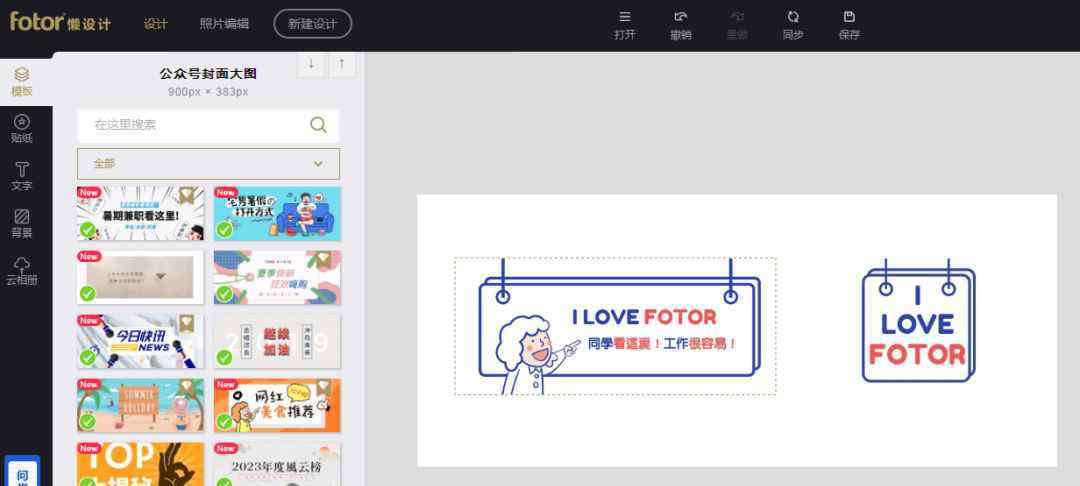Click the 打开 open menu icon
The image size is (1080, 486).
click(625, 25)
